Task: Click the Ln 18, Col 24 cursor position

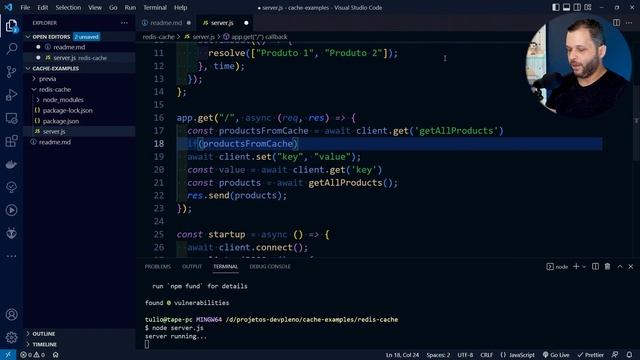Action: point(402,355)
